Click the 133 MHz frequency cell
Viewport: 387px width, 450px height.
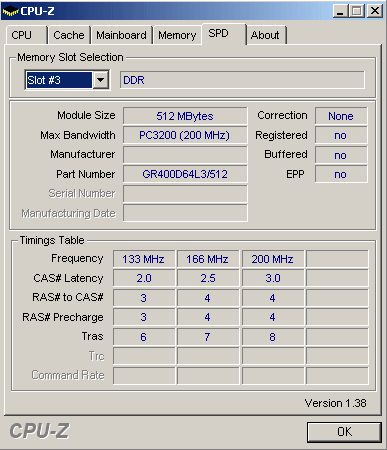click(144, 259)
